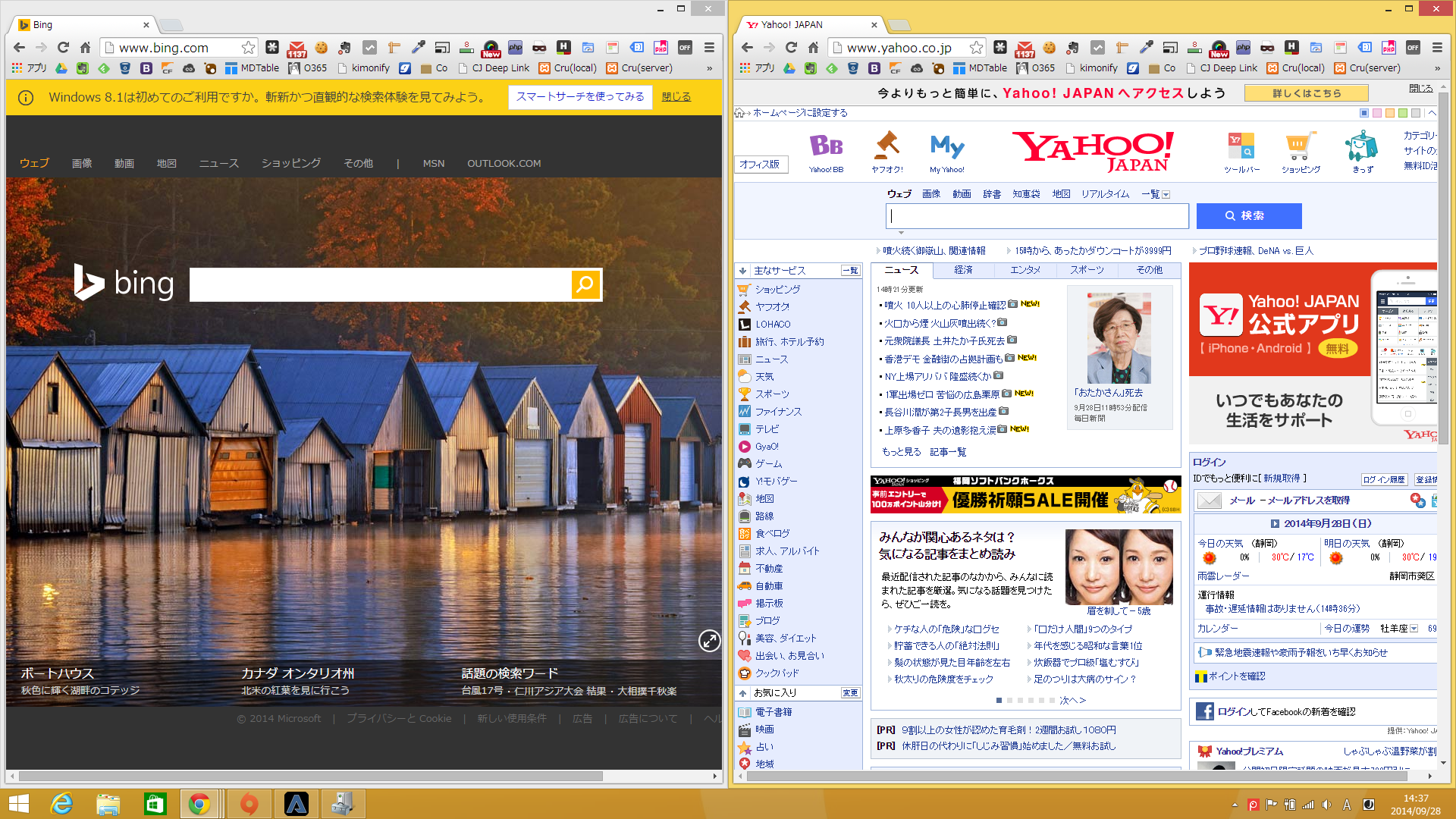
Task: Click the blue 検索 button on Yahoo
Action: click(1249, 216)
